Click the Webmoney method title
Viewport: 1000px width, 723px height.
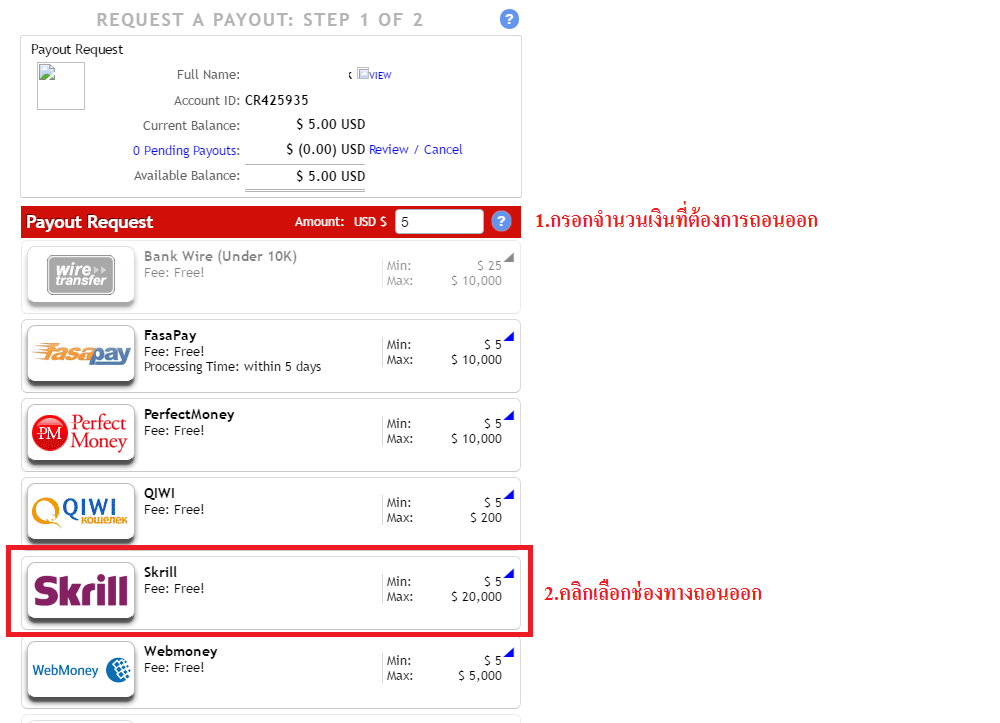pyautogui.click(x=180, y=651)
